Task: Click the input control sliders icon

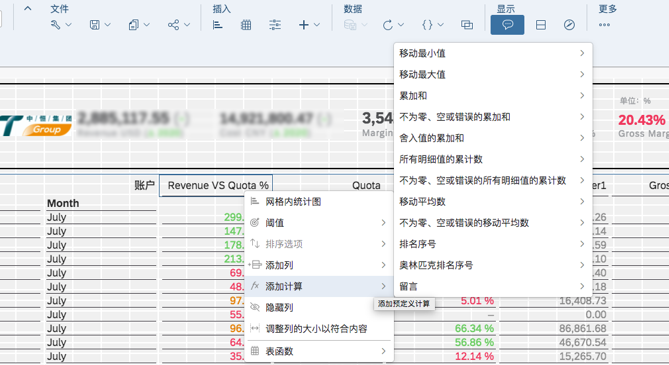Action: 275,25
